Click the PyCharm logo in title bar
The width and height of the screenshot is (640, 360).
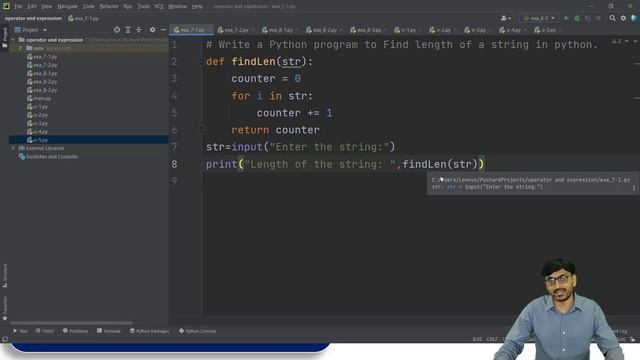click(x=6, y=6)
